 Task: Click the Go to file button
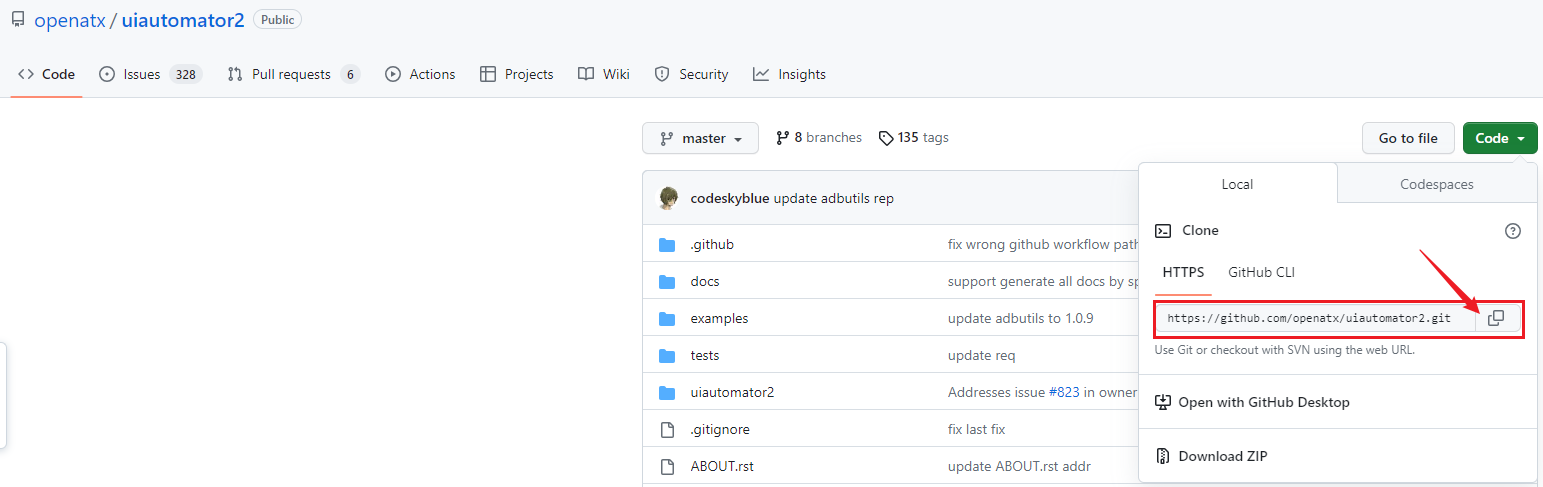pyautogui.click(x=1408, y=138)
